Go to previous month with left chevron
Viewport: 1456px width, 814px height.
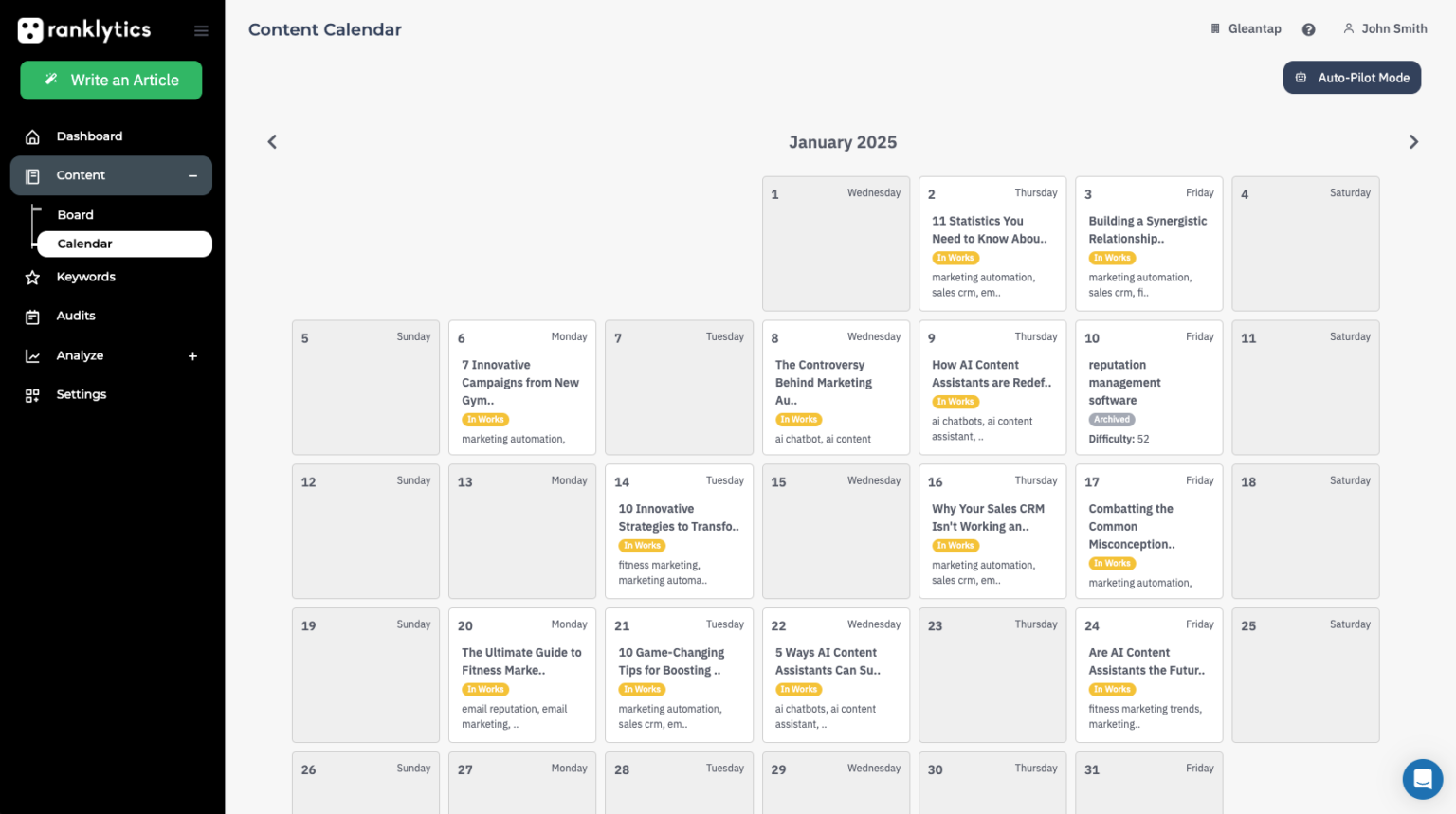click(272, 141)
